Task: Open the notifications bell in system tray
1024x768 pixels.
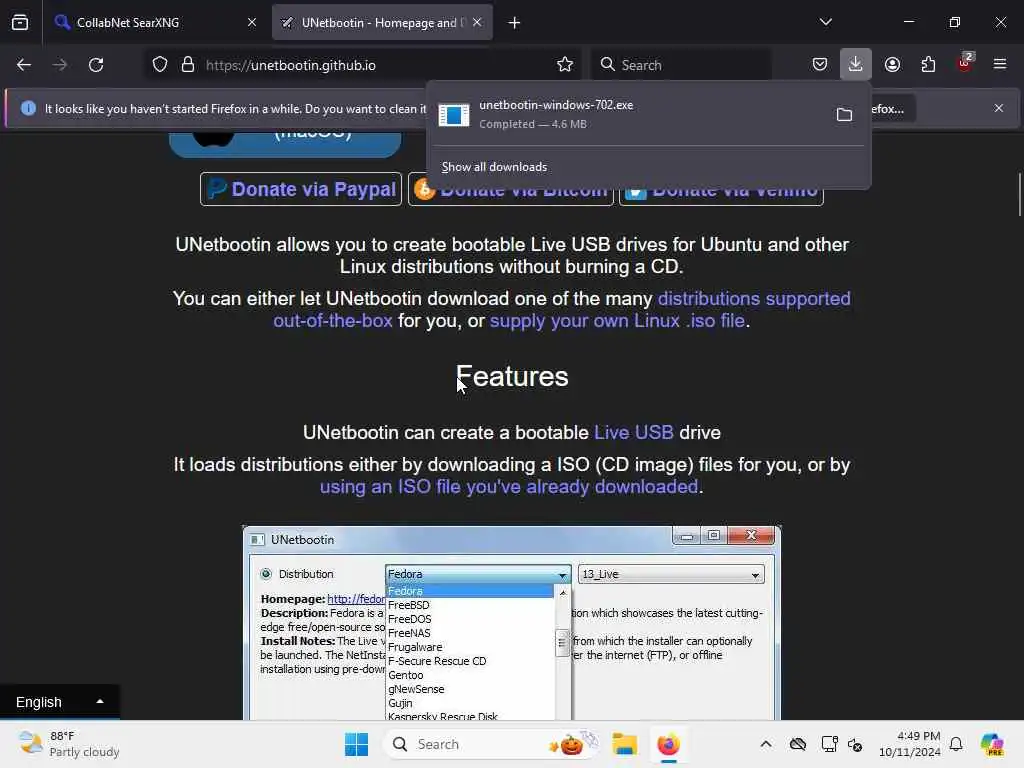Action: coord(956,744)
